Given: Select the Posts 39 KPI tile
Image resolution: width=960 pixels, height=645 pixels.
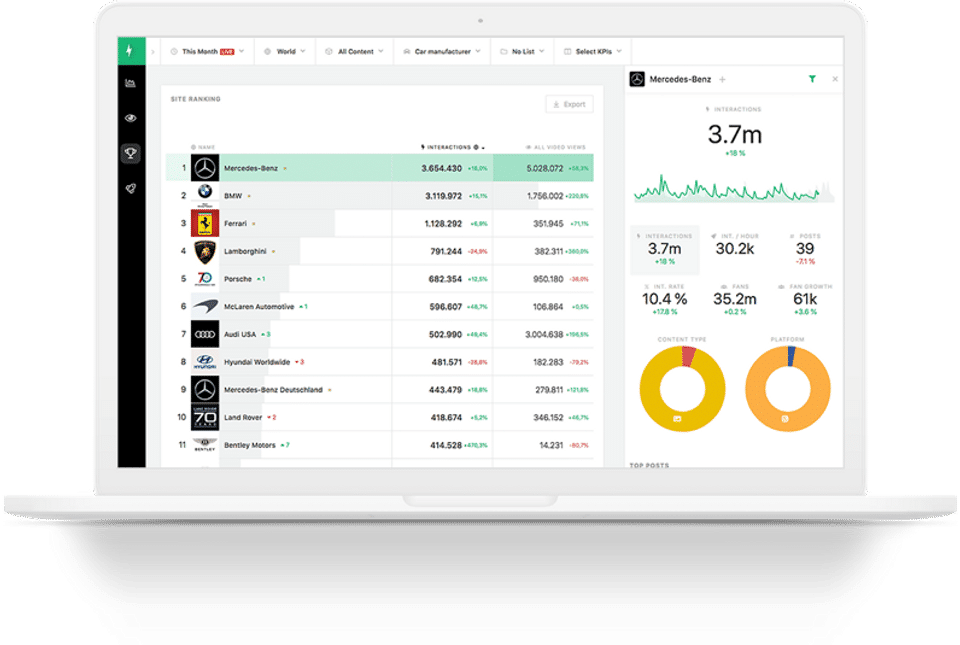Looking at the screenshot, I should point(804,248).
